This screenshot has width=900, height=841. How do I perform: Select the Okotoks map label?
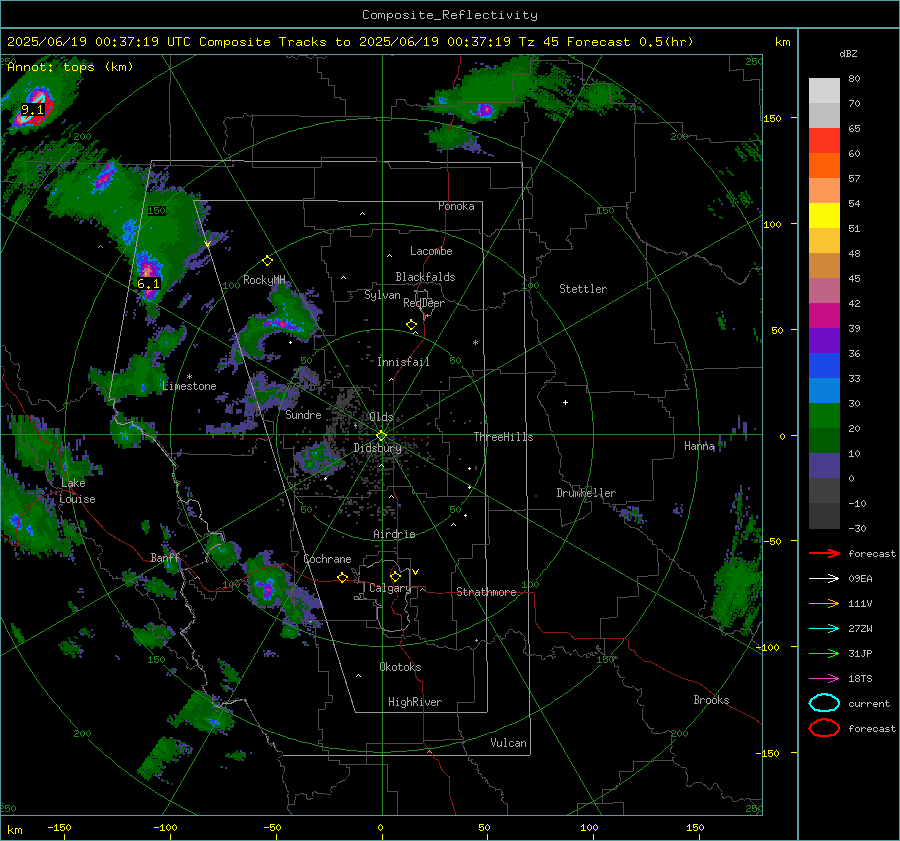click(400, 666)
